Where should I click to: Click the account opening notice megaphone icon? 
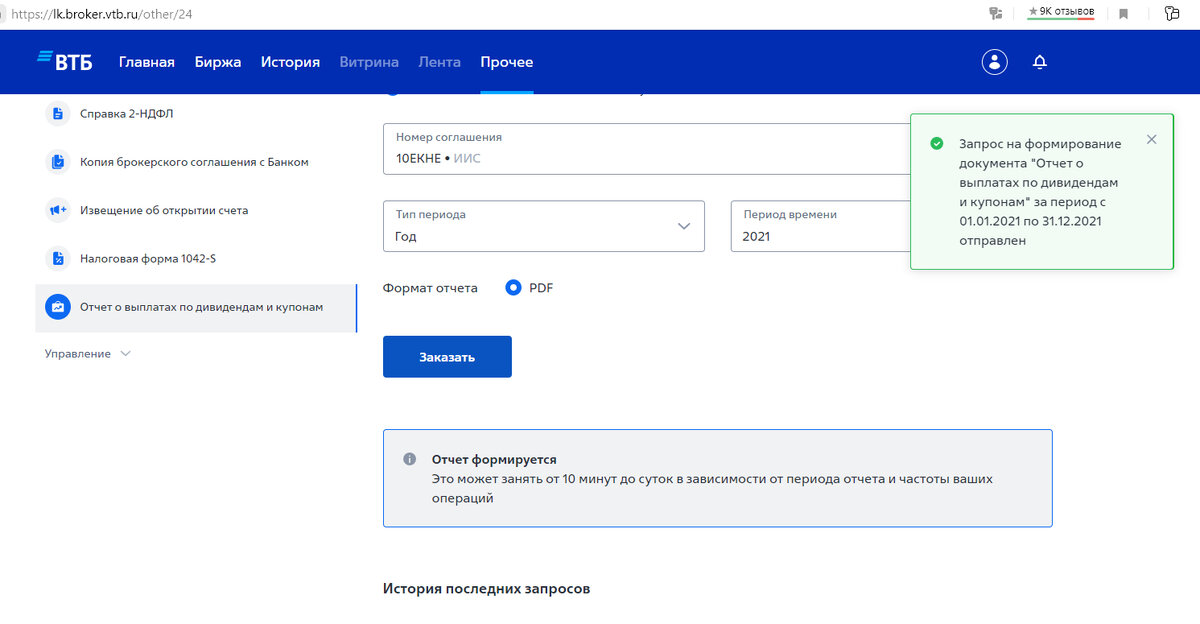(57, 210)
